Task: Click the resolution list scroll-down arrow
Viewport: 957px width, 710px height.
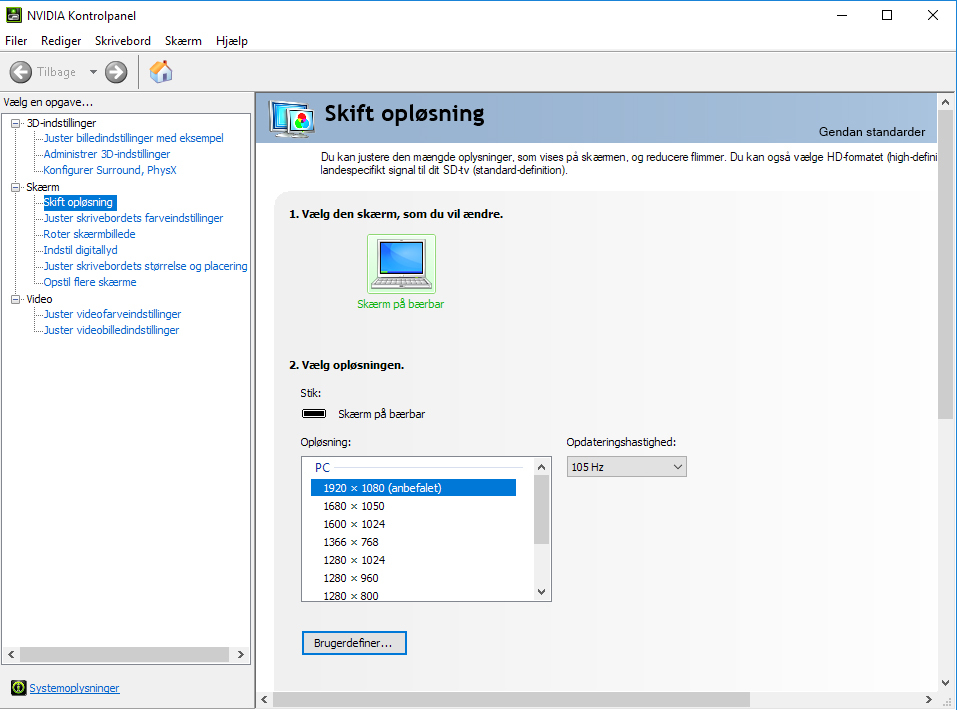Action: coord(541,592)
